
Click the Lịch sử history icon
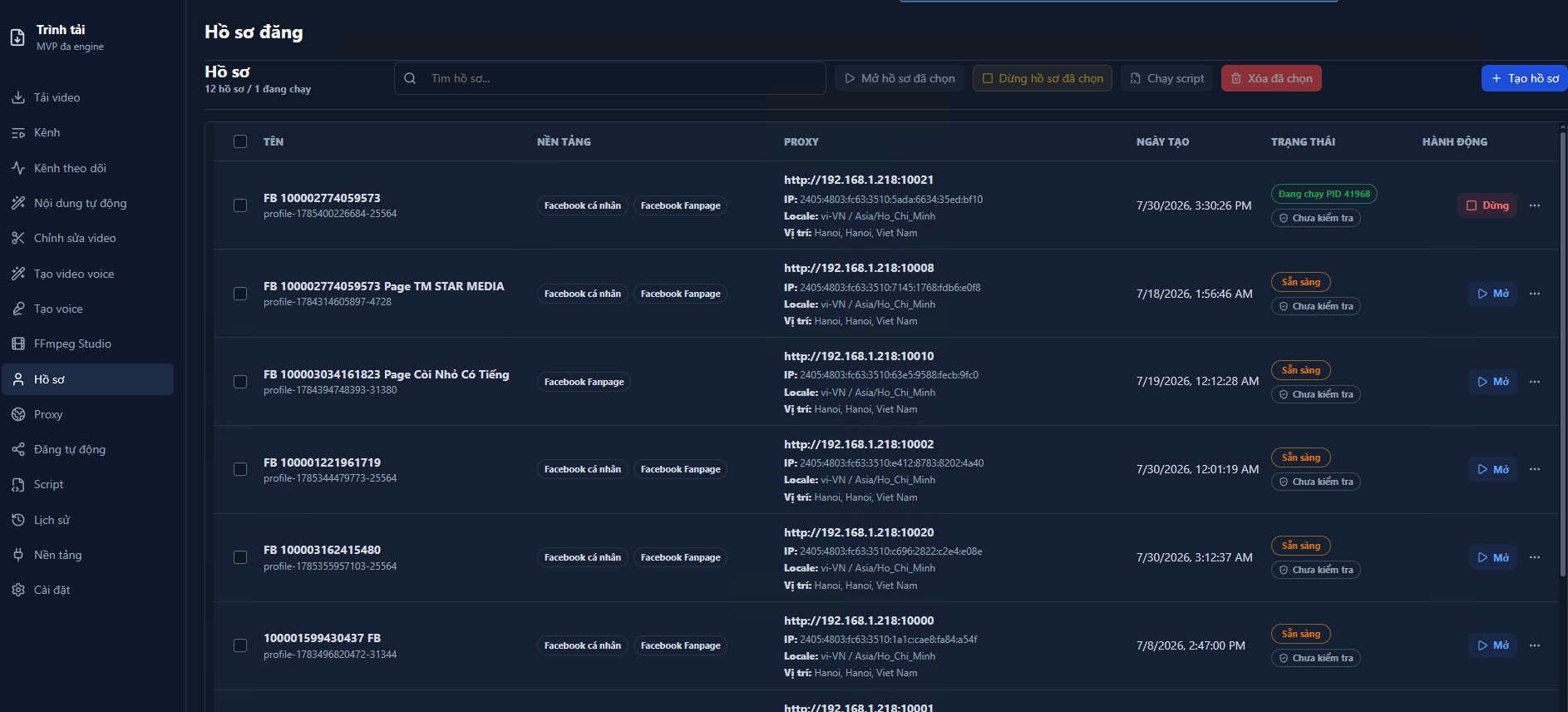coord(18,520)
